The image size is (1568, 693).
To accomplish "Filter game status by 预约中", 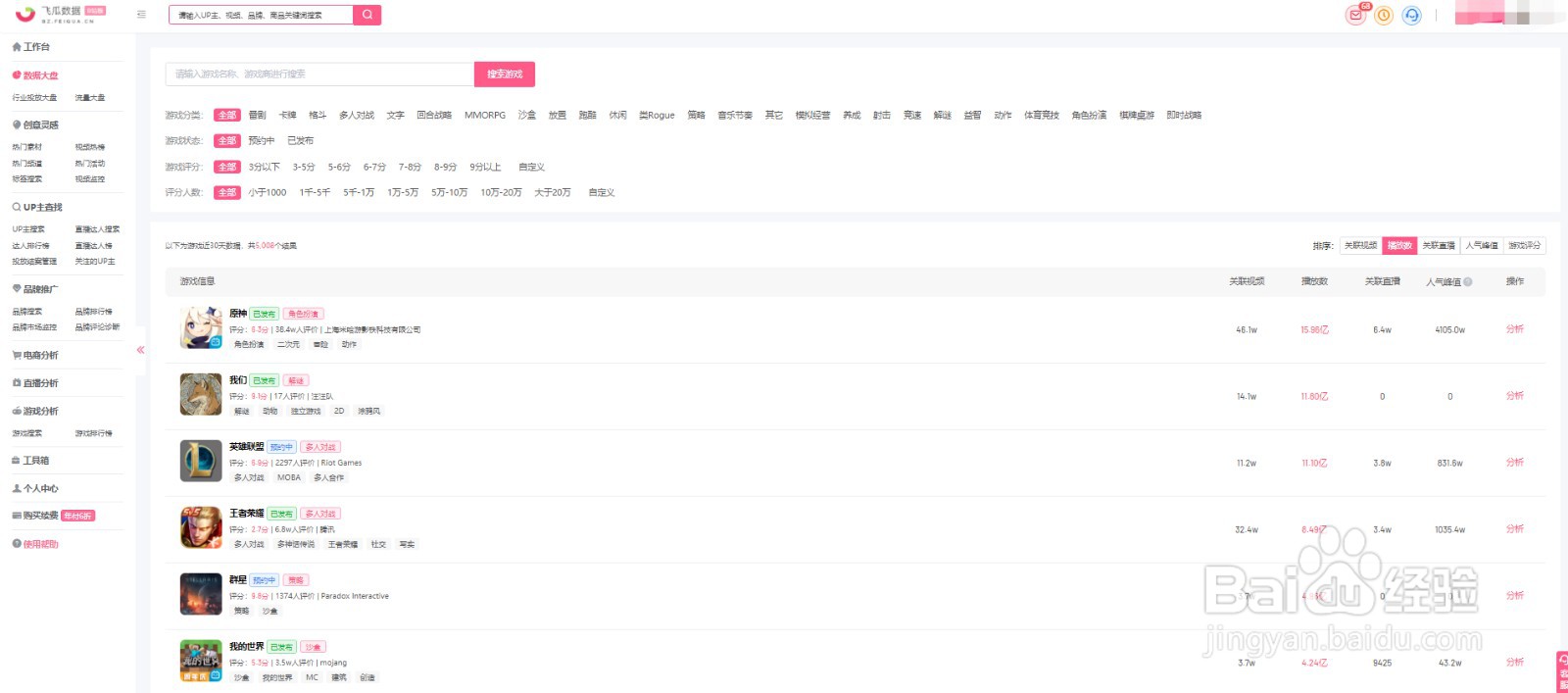I will (262, 141).
